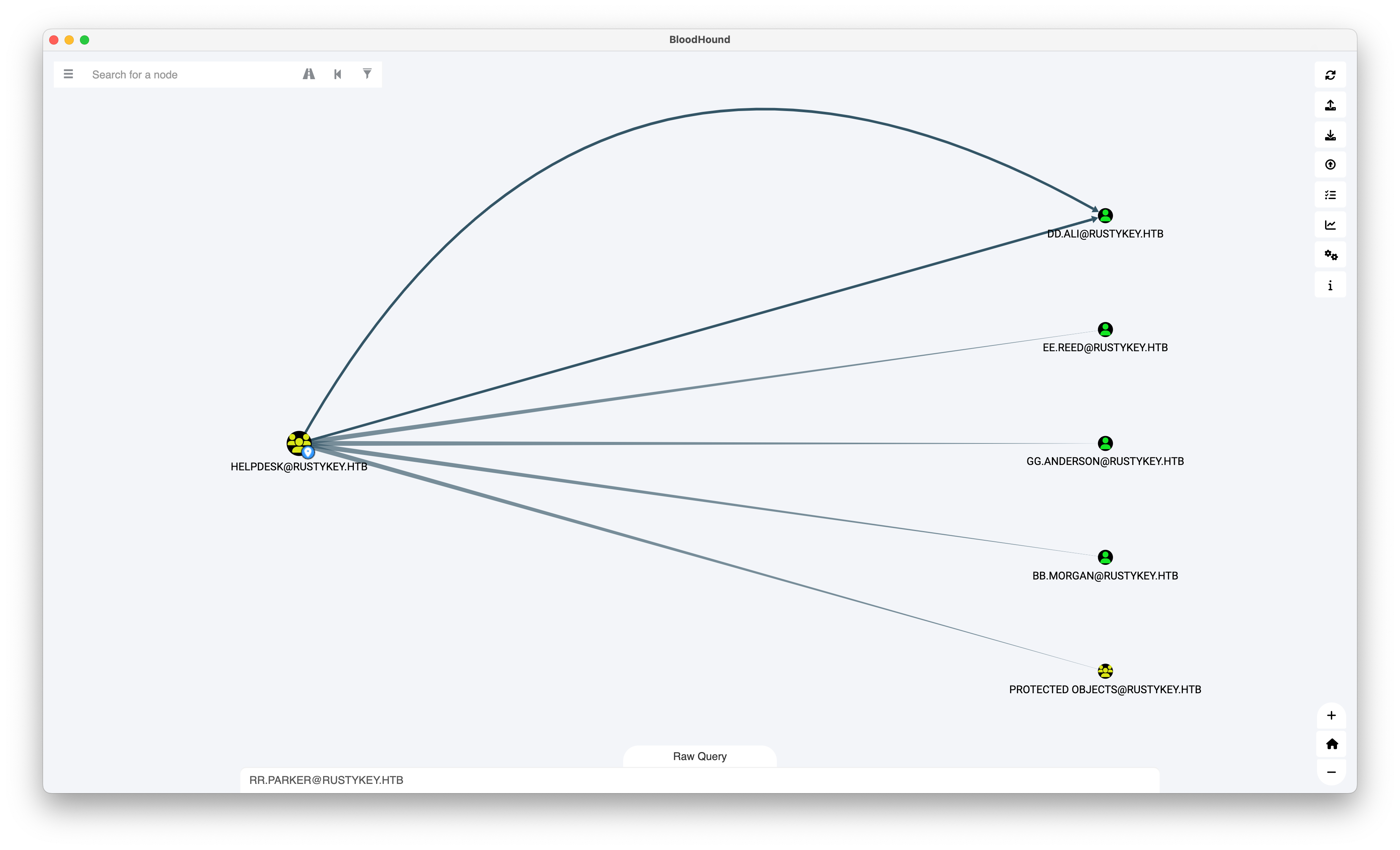Click the upload data circle-arrow icon

coord(1330,165)
